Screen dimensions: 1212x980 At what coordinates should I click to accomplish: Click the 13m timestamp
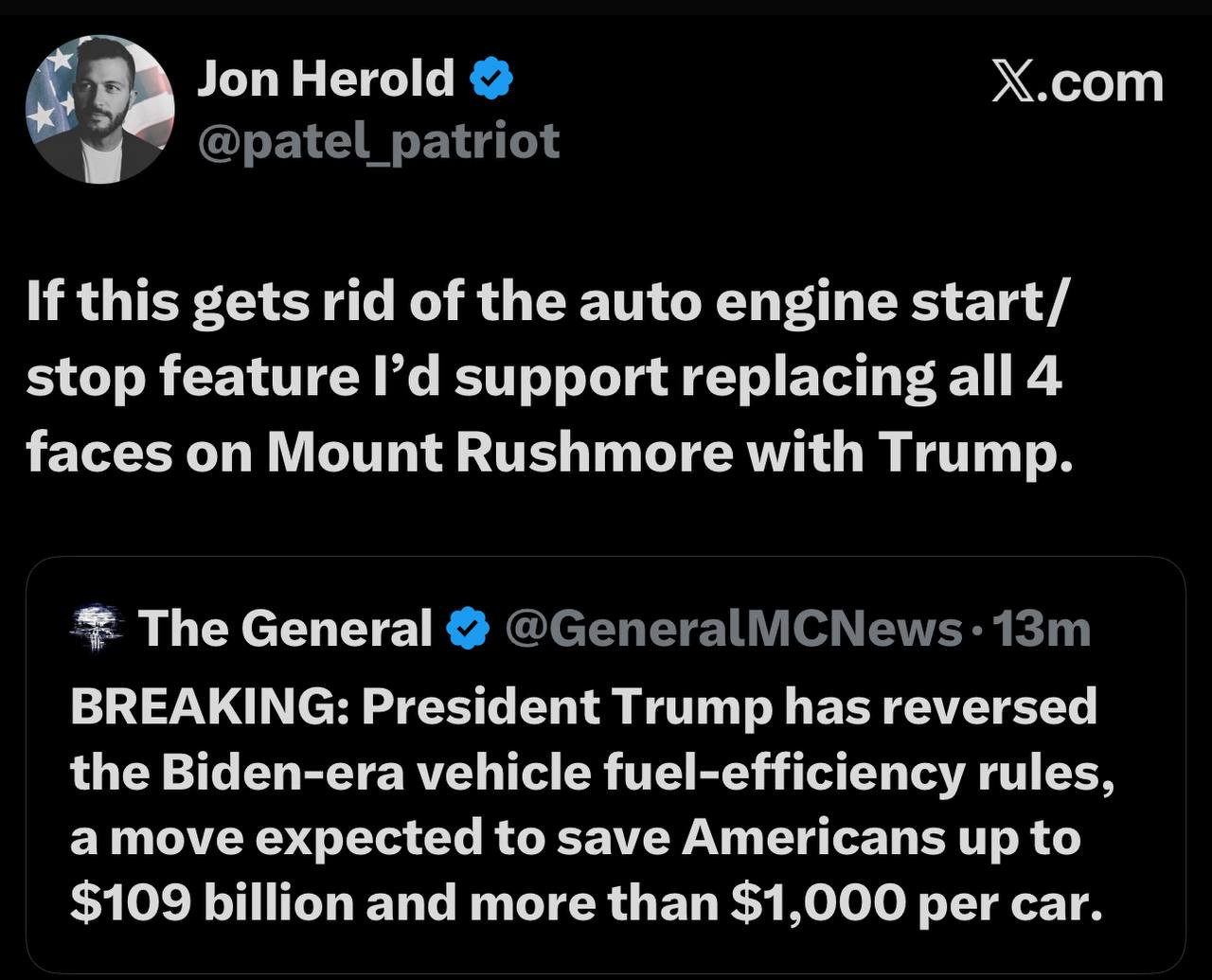pos(1042,629)
